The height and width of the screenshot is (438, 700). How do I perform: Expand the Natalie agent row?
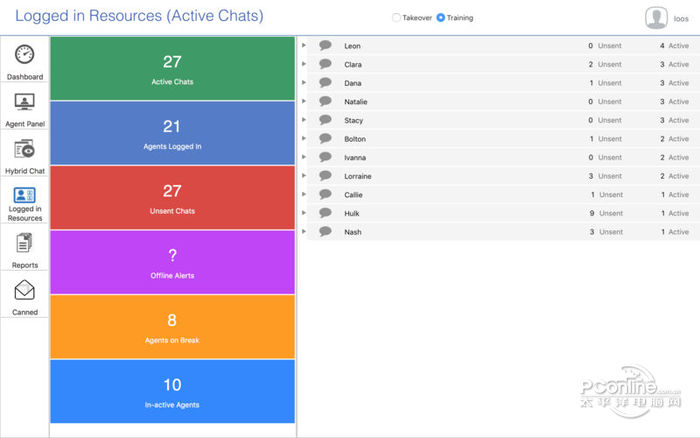(x=304, y=102)
